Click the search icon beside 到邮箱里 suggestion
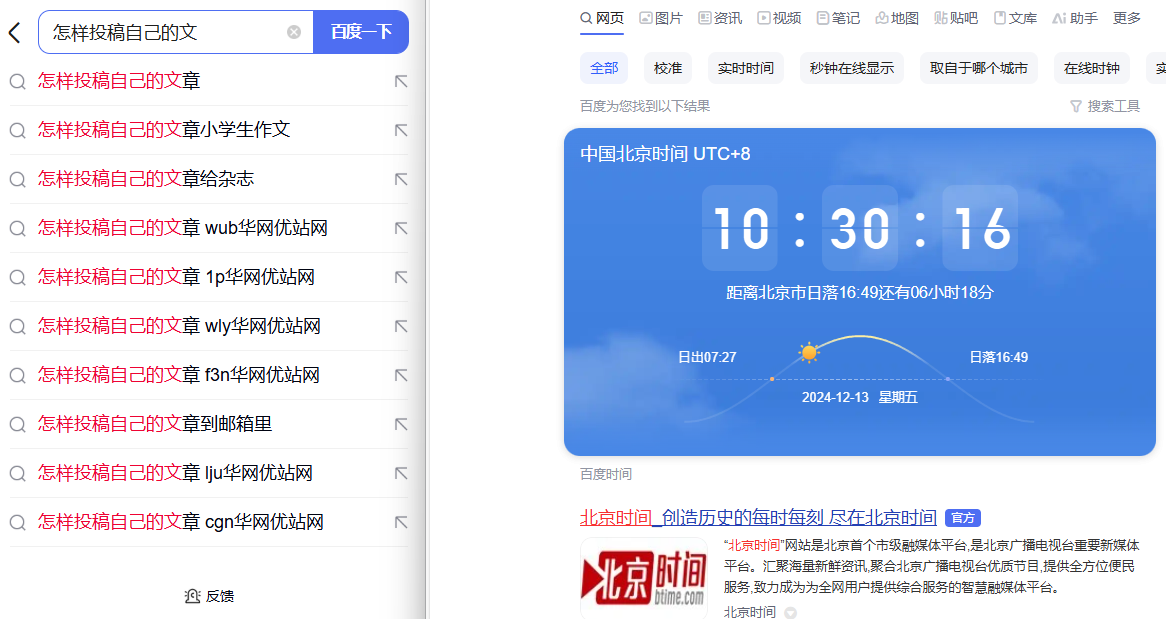This screenshot has width=1166, height=619. [x=17, y=425]
